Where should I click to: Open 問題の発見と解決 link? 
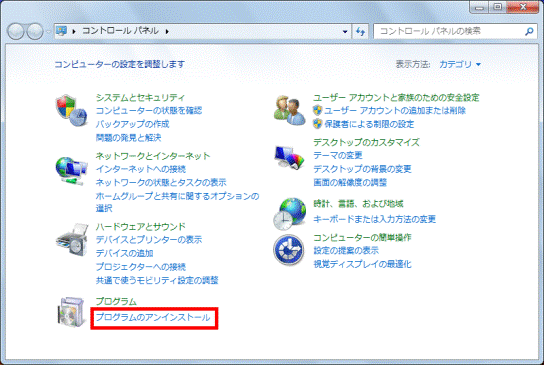pyautogui.click(x=128, y=137)
